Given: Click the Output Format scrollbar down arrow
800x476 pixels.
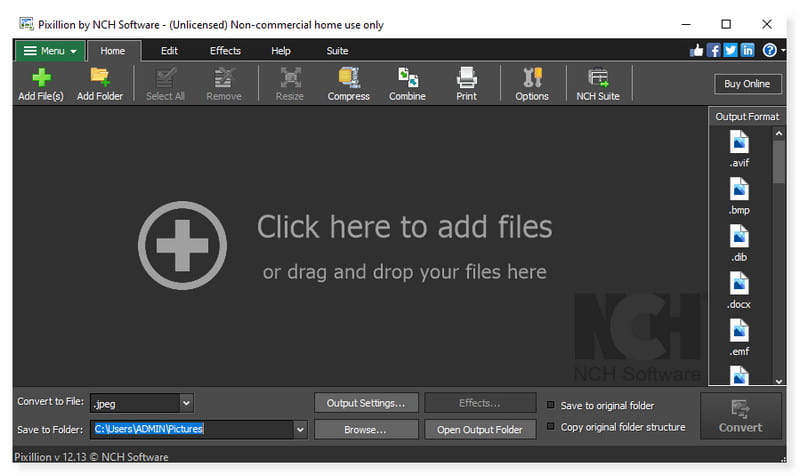Looking at the screenshot, I should pos(779,380).
